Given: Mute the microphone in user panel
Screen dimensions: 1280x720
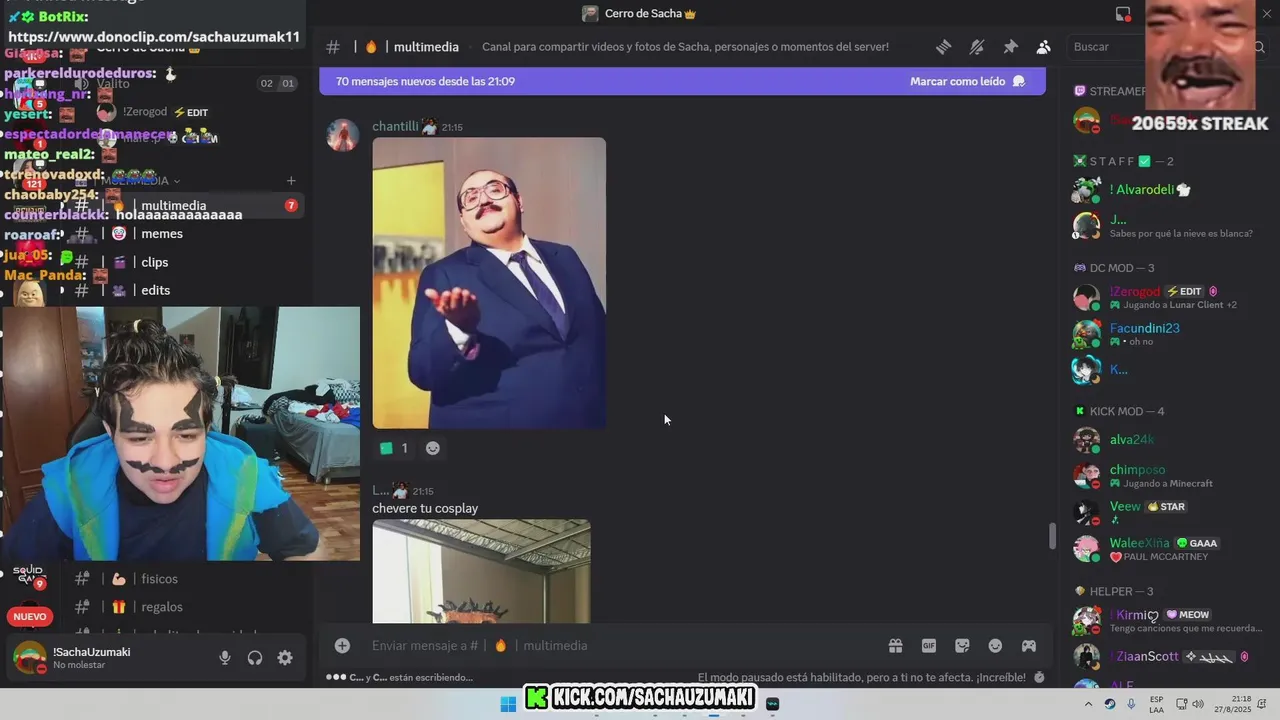Looking at the screenshot, I should [x=225, y=658].
